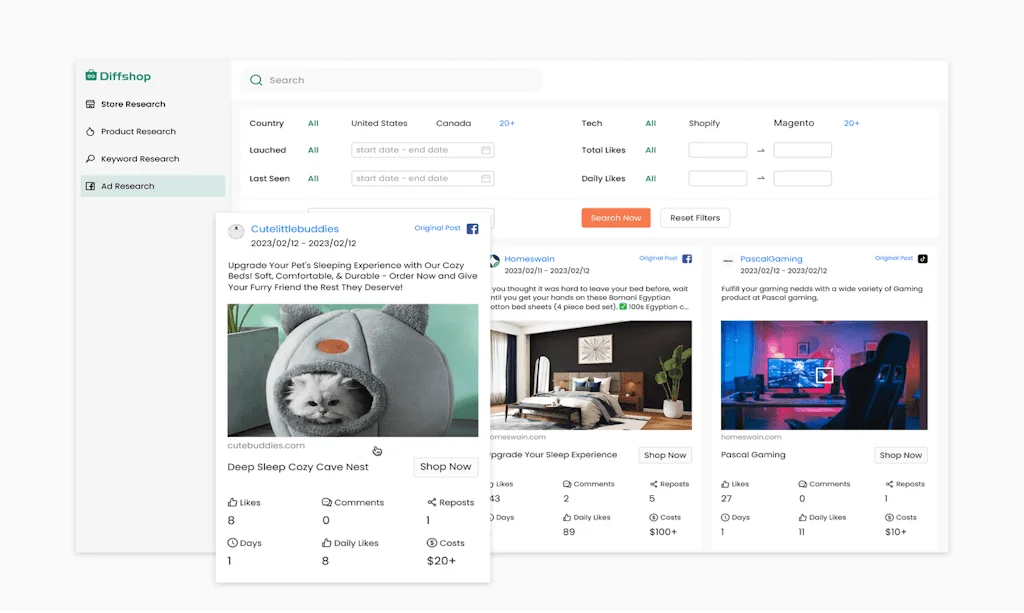Click the search input field at the top

coord(390,80)
